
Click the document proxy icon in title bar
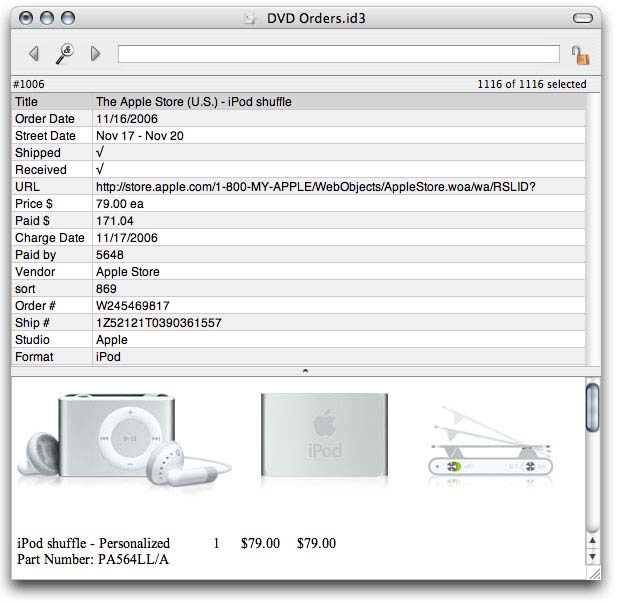tap(250, 18)
